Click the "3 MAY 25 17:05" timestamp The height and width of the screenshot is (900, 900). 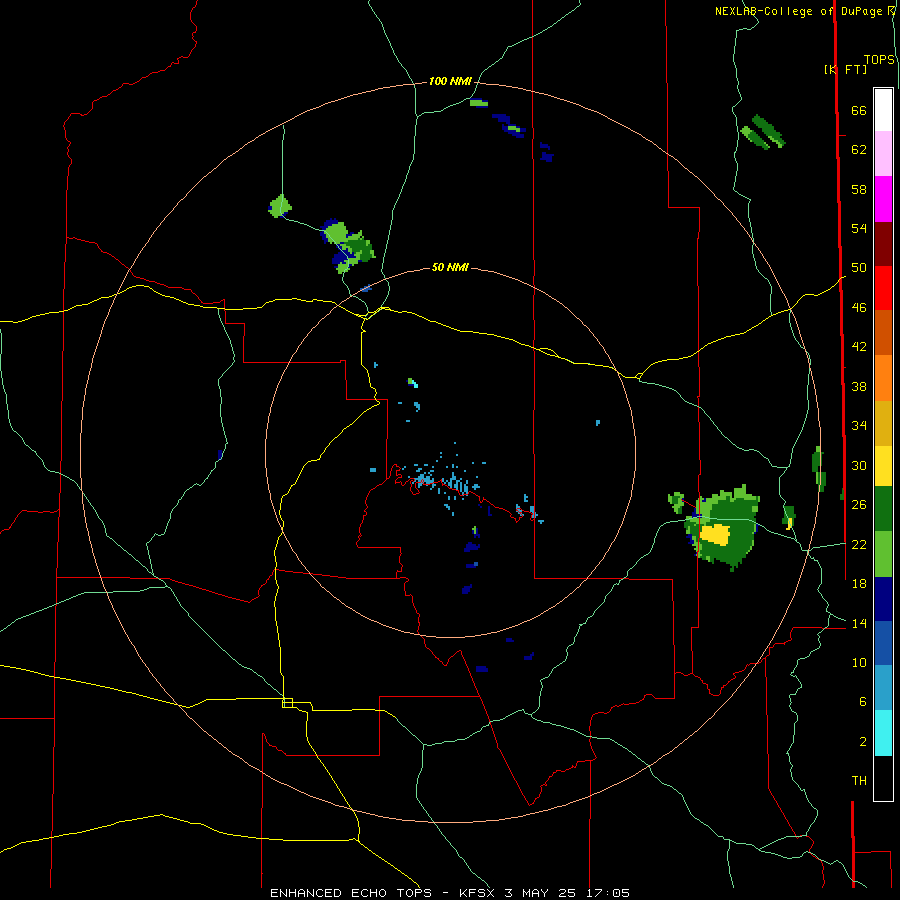567,893
